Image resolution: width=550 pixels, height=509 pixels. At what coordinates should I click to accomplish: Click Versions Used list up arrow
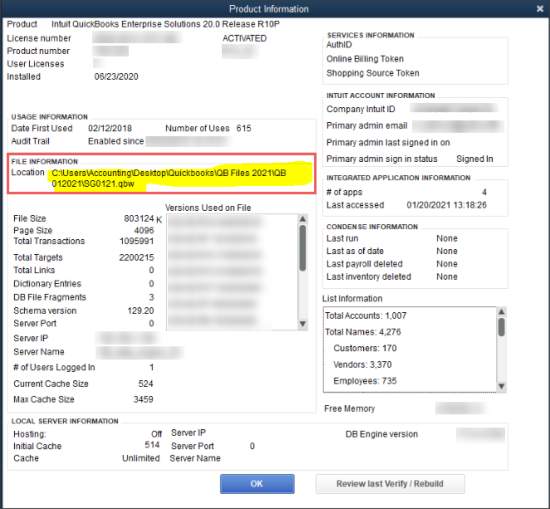(303, 219)
